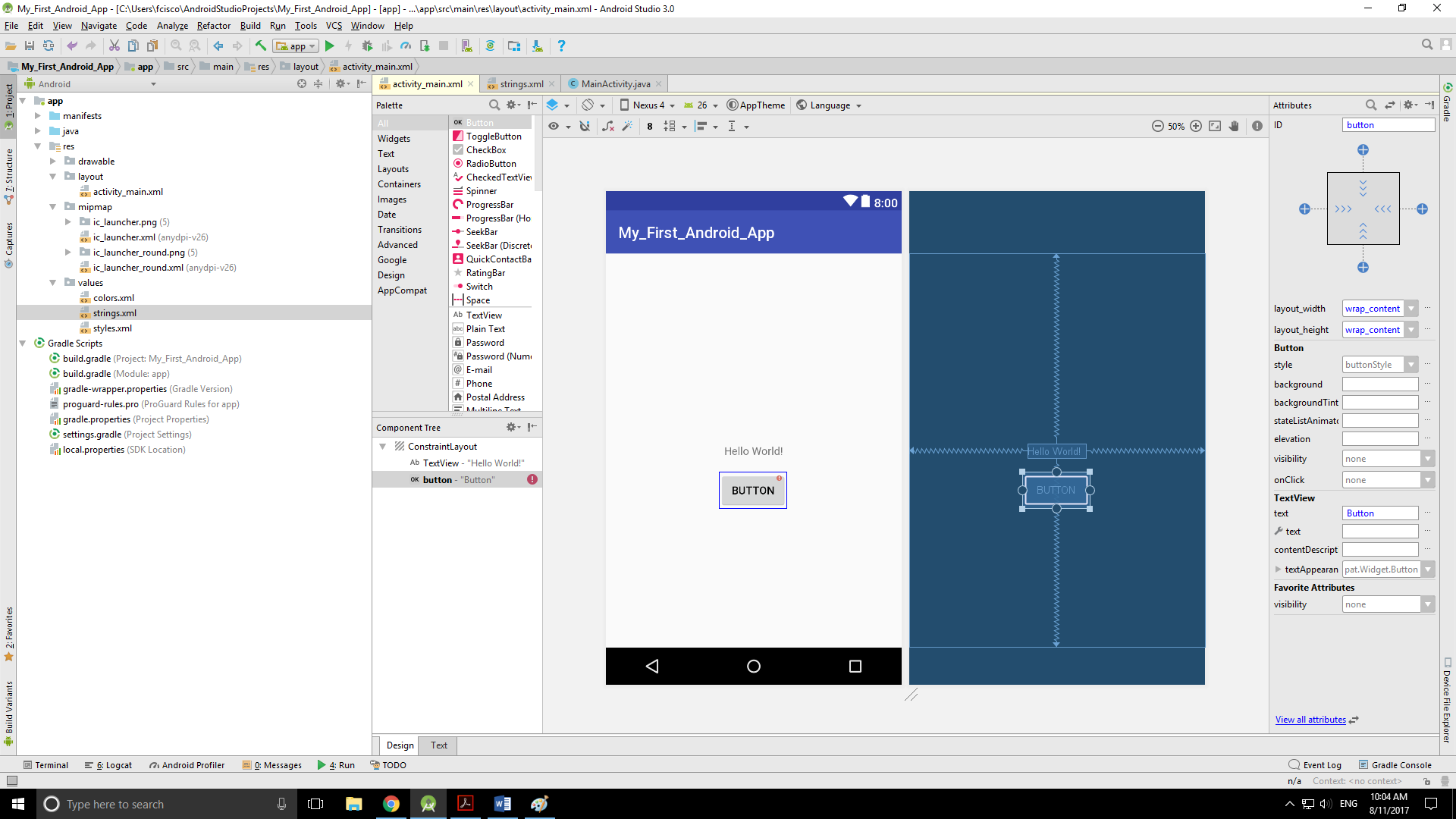Click the View all attributes link
Viewport: 1456px width, 819px height.
1310,720
